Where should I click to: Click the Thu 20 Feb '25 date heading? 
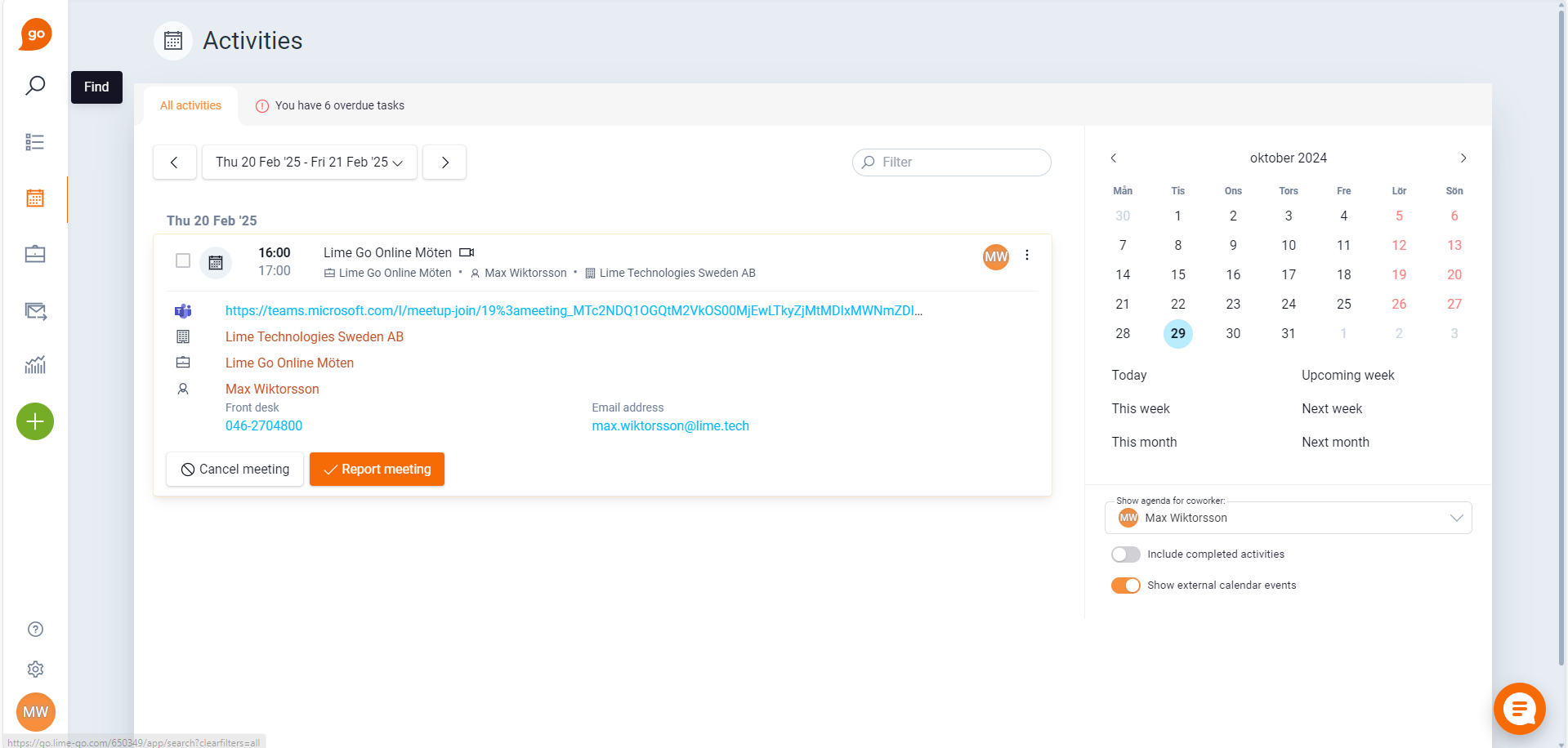pyautogui.click(x=212, y=220)
